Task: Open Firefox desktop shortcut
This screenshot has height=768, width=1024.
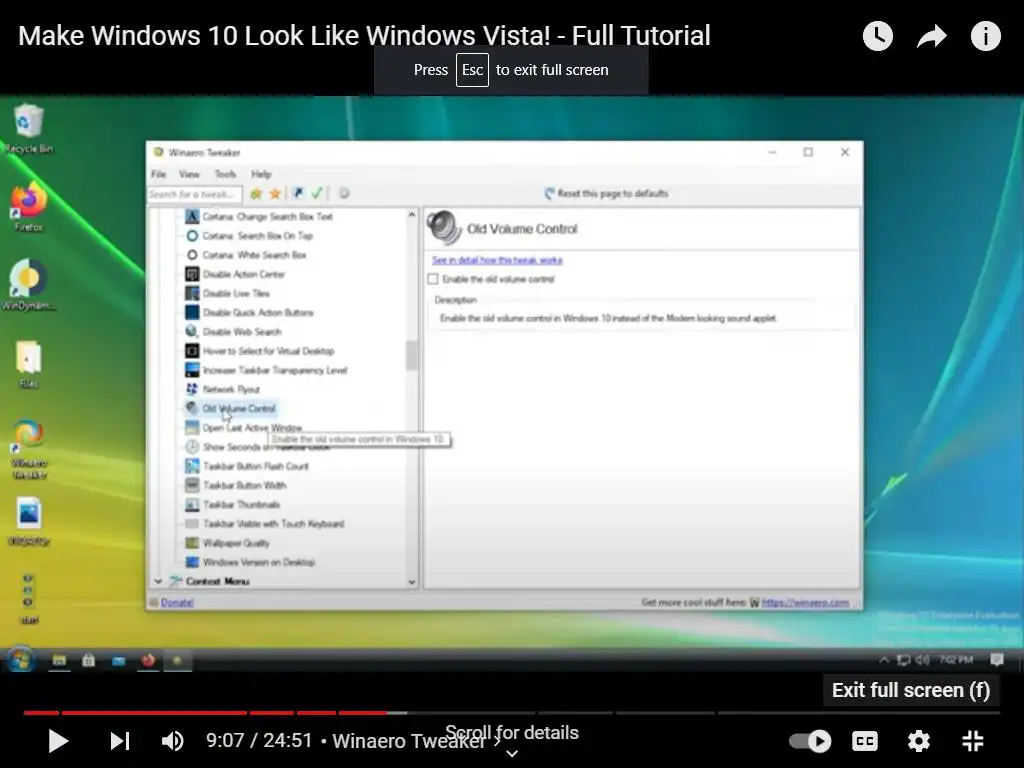Action: [x=28, y=207]
